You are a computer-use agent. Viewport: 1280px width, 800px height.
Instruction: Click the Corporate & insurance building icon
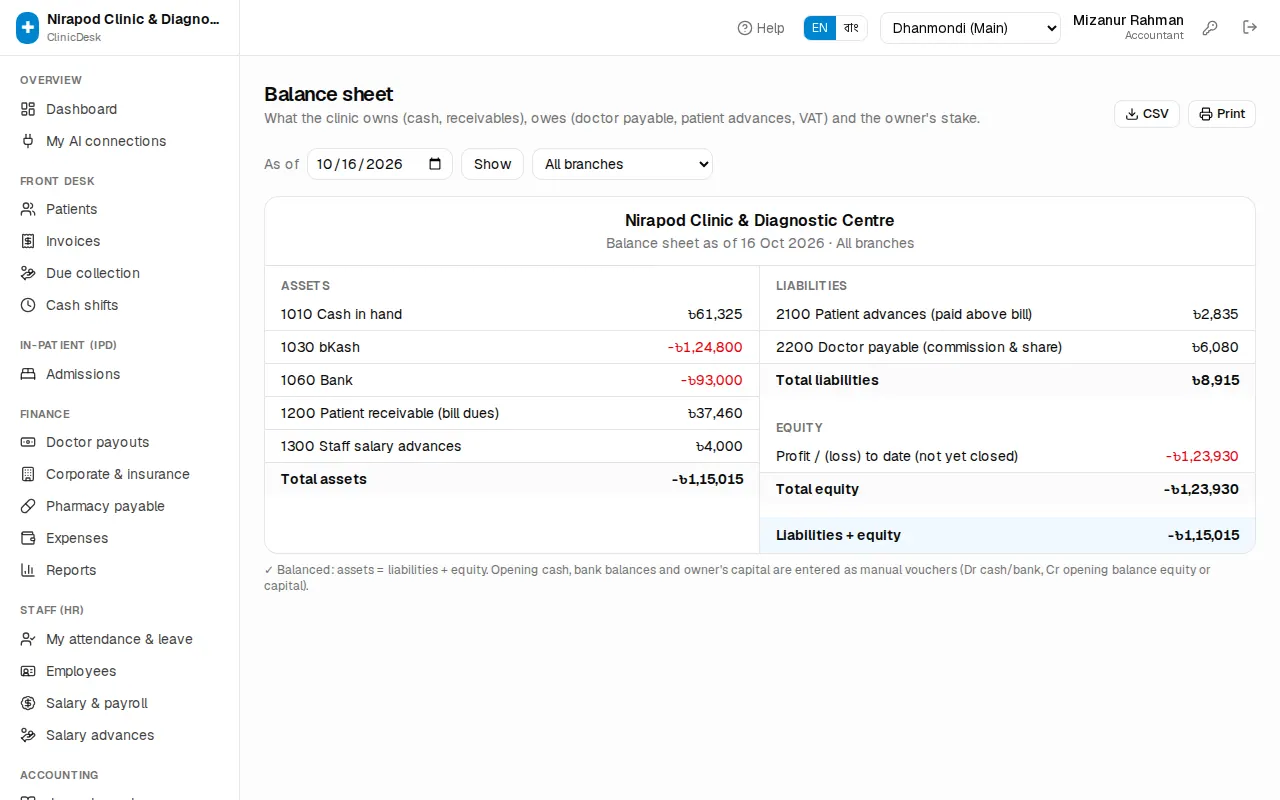pyautogui.click(x=28, y=474)
